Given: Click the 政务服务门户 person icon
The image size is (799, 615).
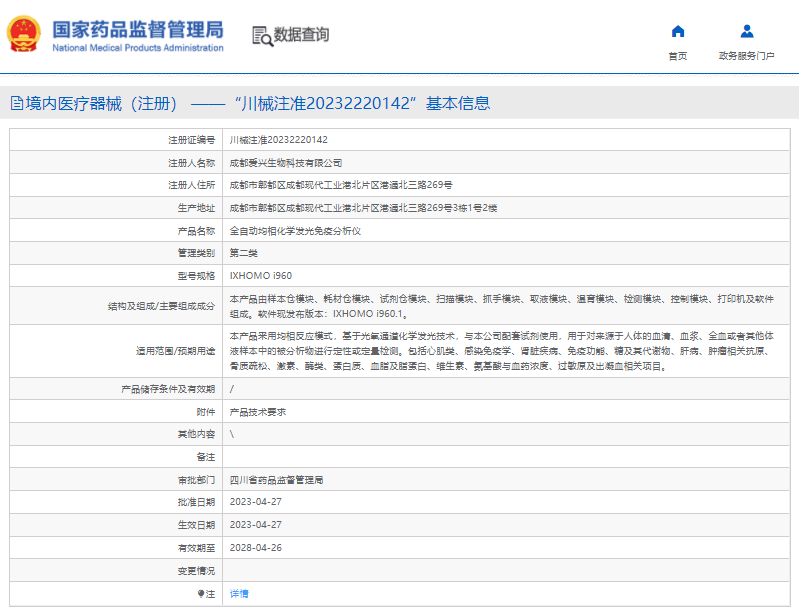Looking at the screenshot, I should [x=746, y=31].
